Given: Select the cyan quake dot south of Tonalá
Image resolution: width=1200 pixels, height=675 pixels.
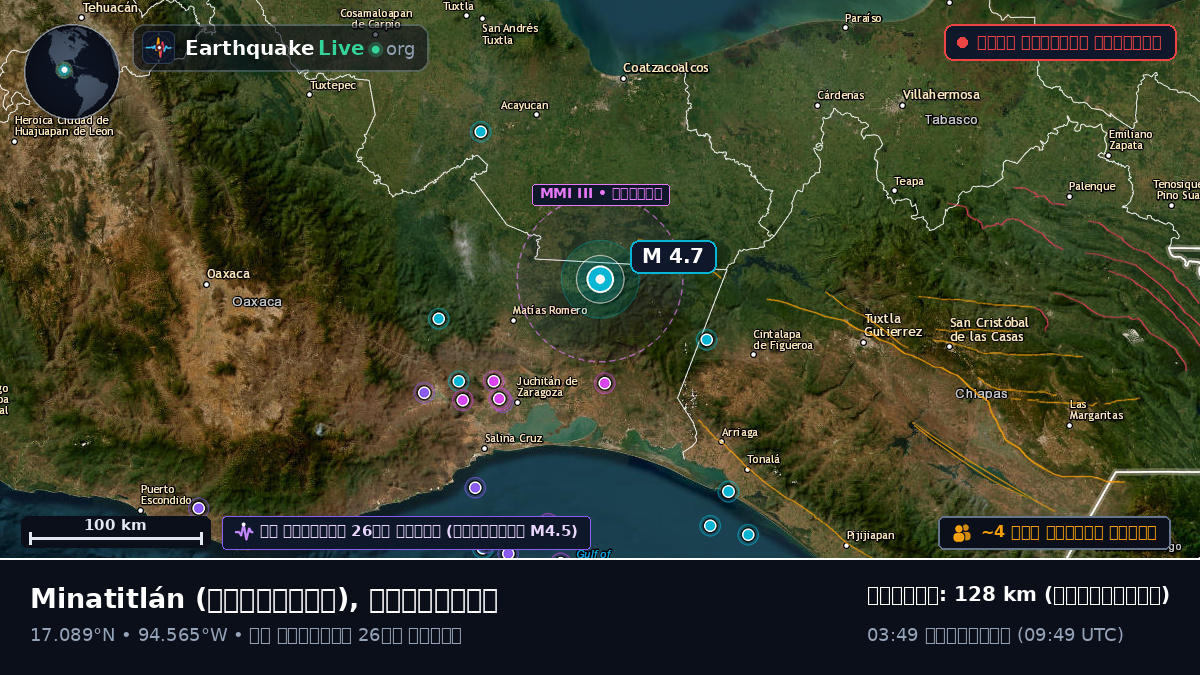Looking at the screenshot, I should click(728, 491).
